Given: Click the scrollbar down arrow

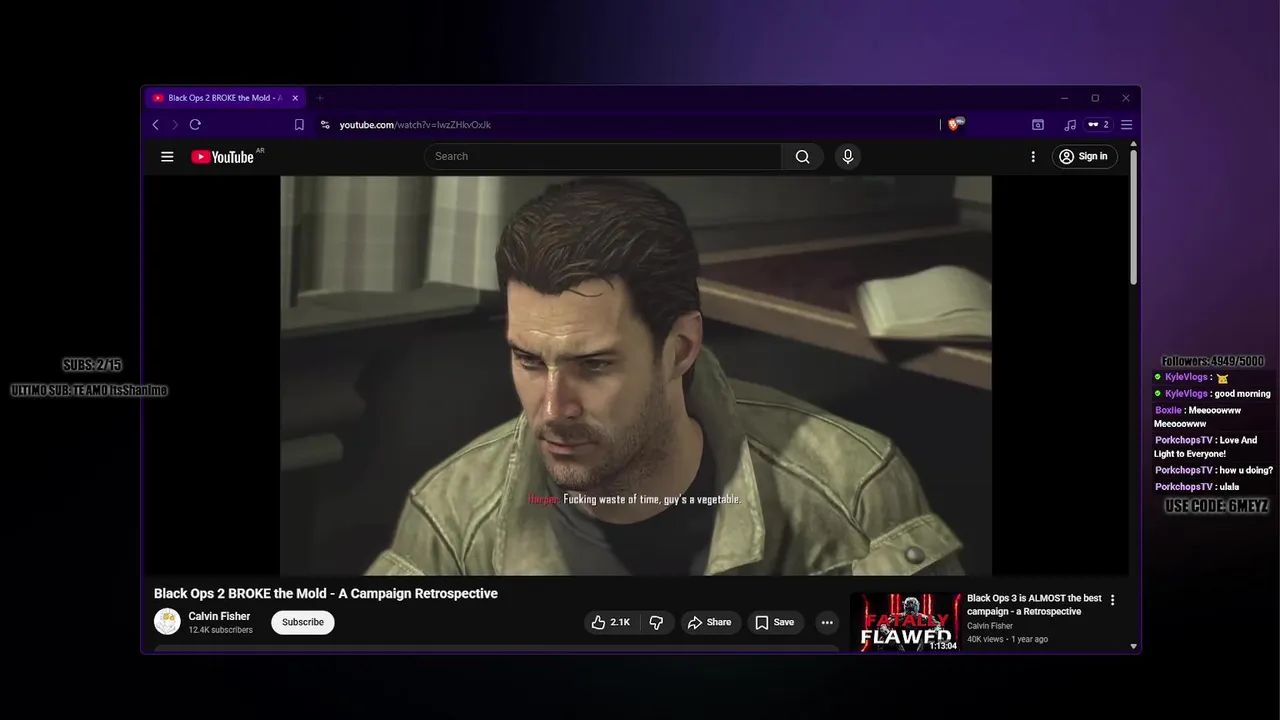Looking at the screenshot, I should pos(1133,647).
